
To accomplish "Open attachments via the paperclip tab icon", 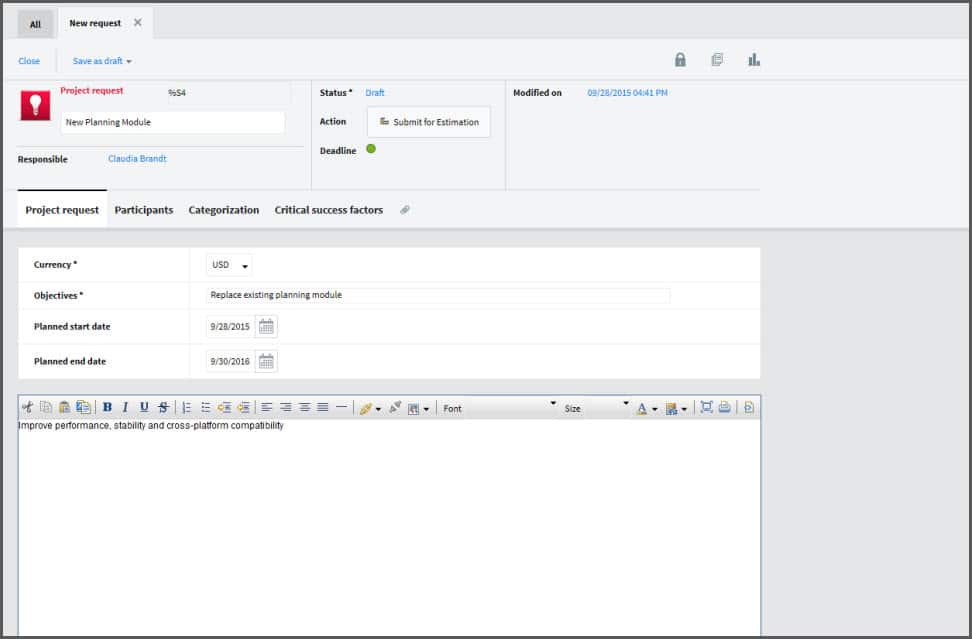I will pos(405,210).
